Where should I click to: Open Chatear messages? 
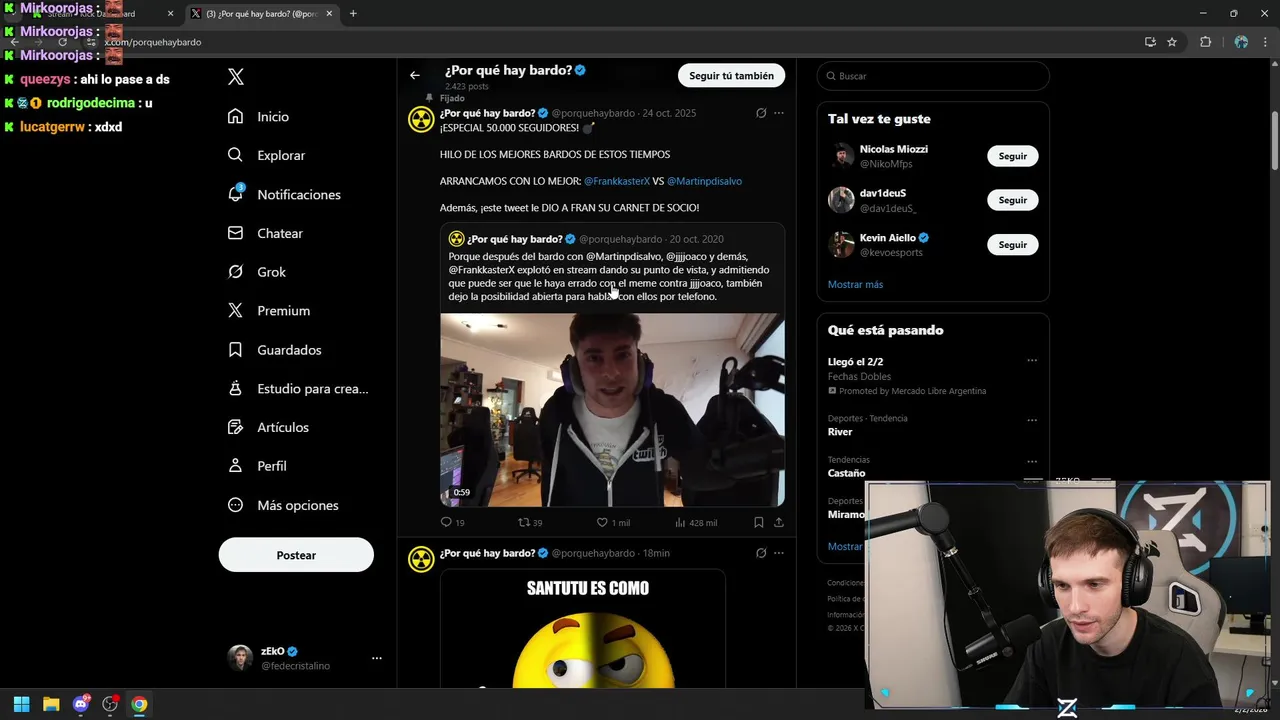[x=266, y=233]
